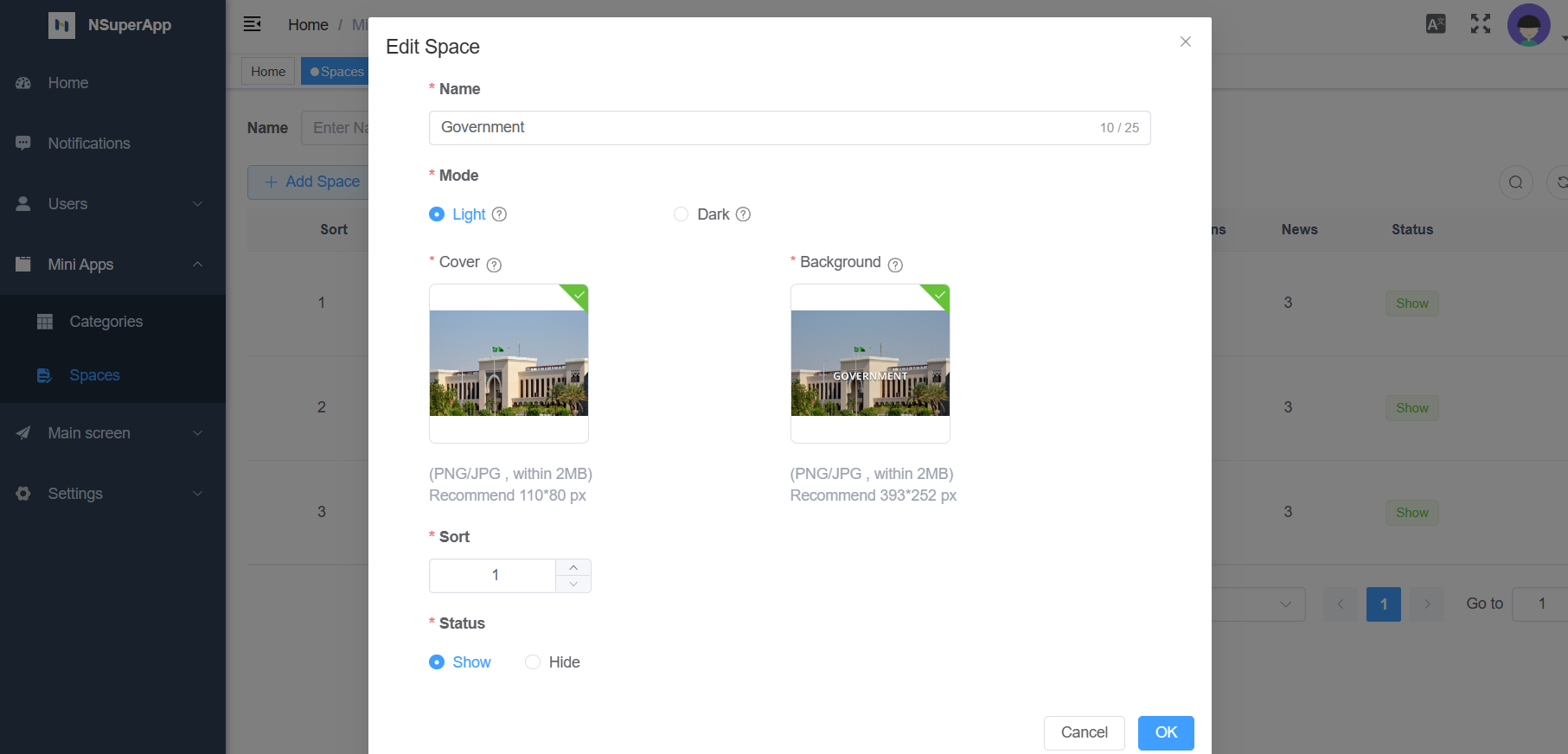Open Categories in the sidebar
This screenshot has width=1568, height=754.
(x=106, y=322)
